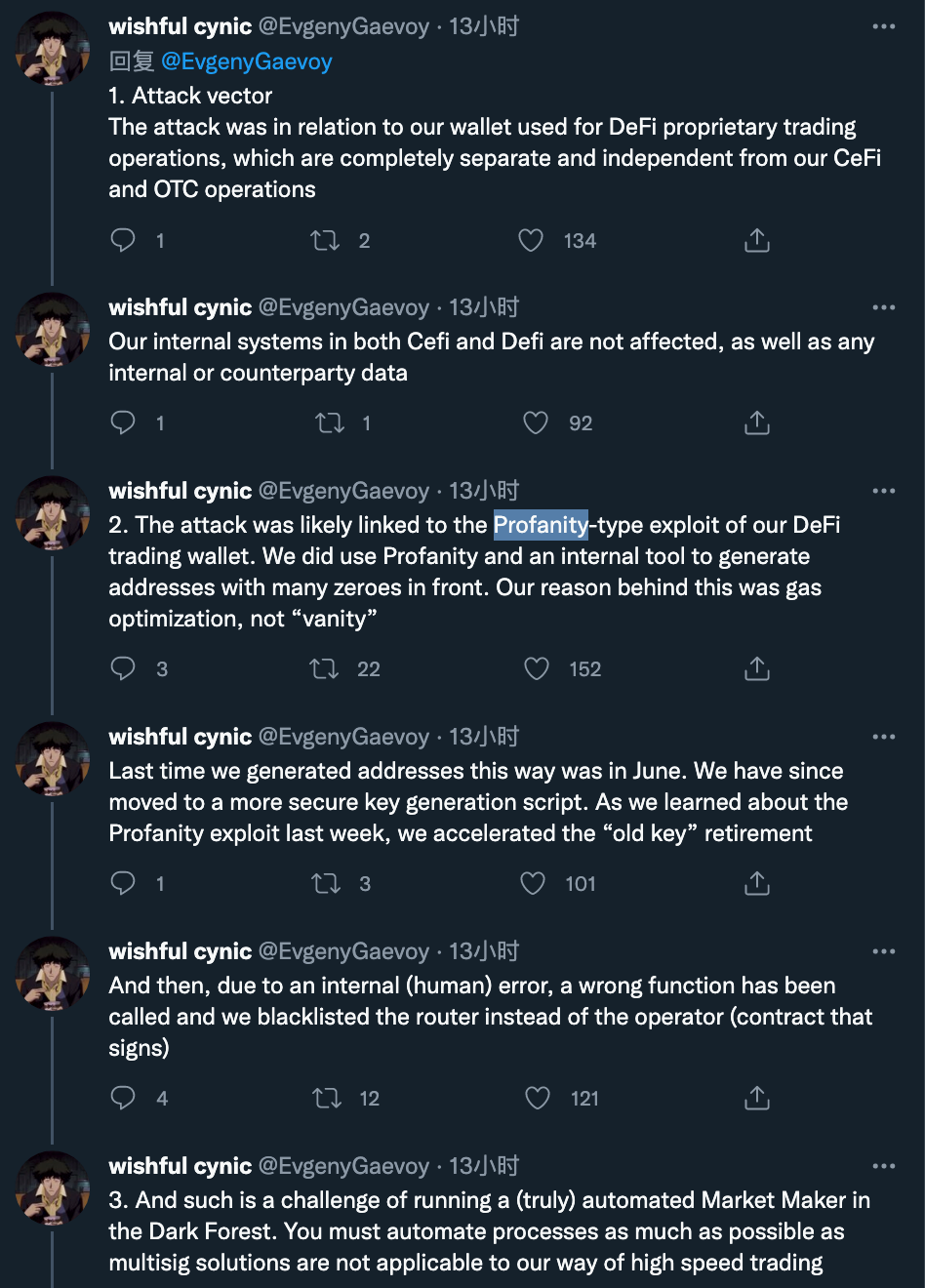This screenshot has width=925, height=1288.
Task: Open more options on the Profanity-type exploit tweet
Action: tap(883, 491)
